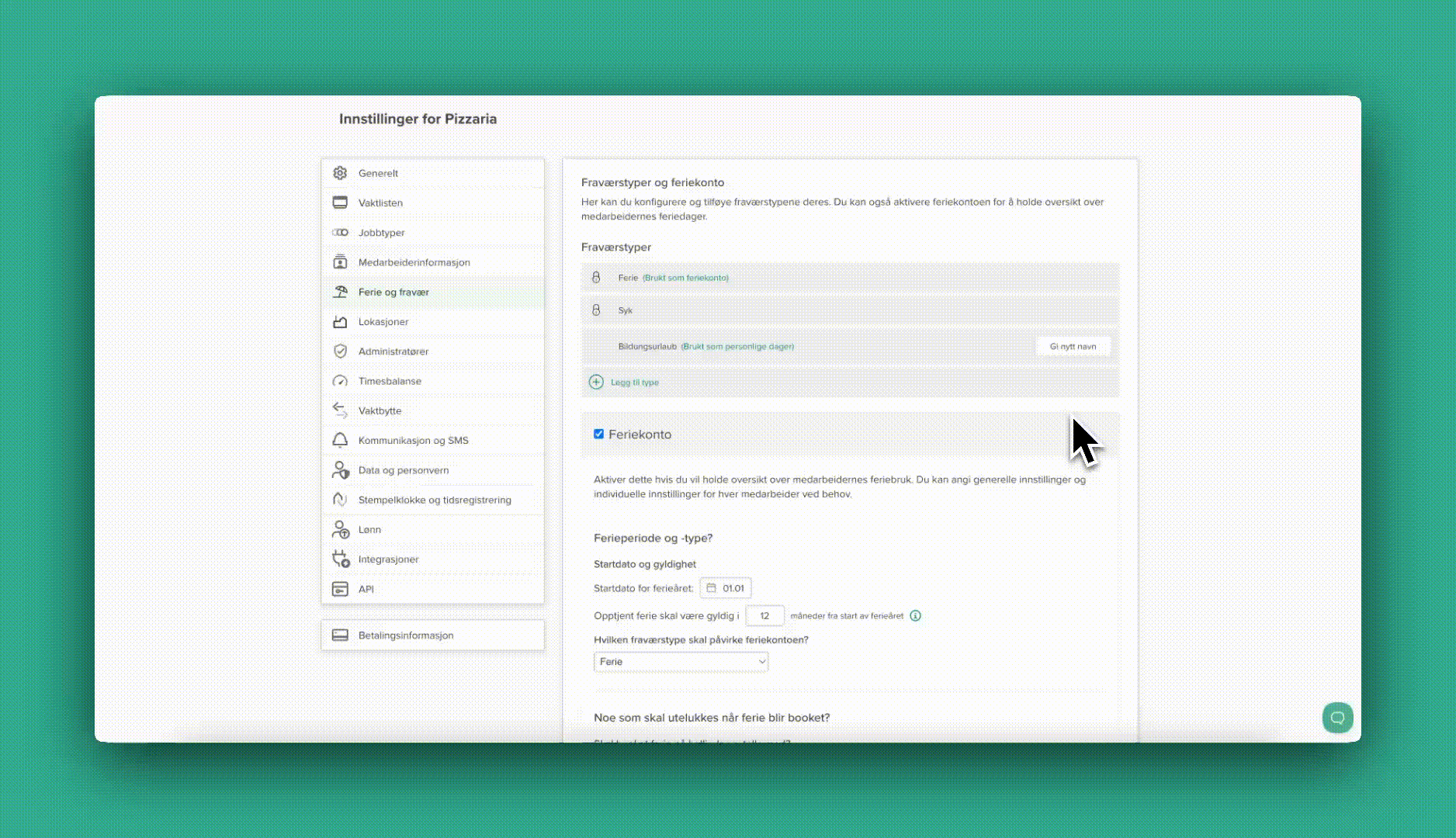Click the Ferieperiode og -type? heading
This screenshot has height=838, width=1456.
click(x=653, y=538)
